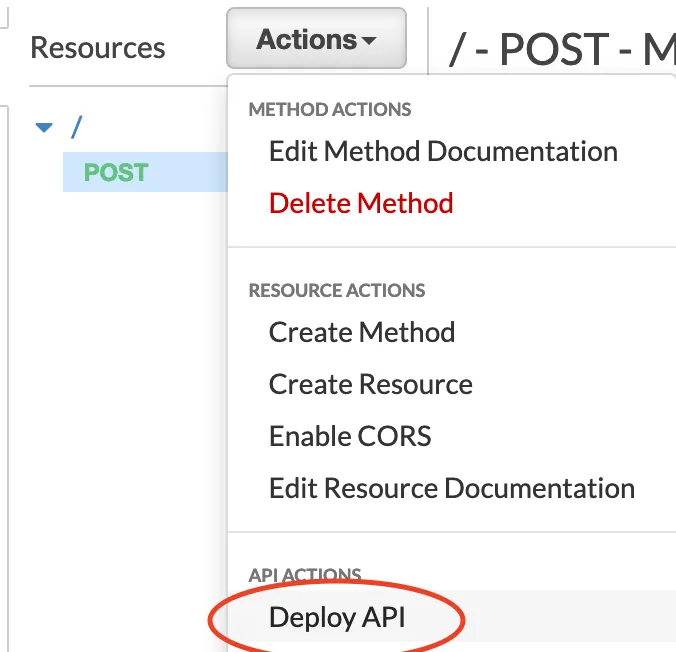Open the Actions dropdown button
Image resolution: width=676 pixels, height=652 pixels.
pos(315,41)
